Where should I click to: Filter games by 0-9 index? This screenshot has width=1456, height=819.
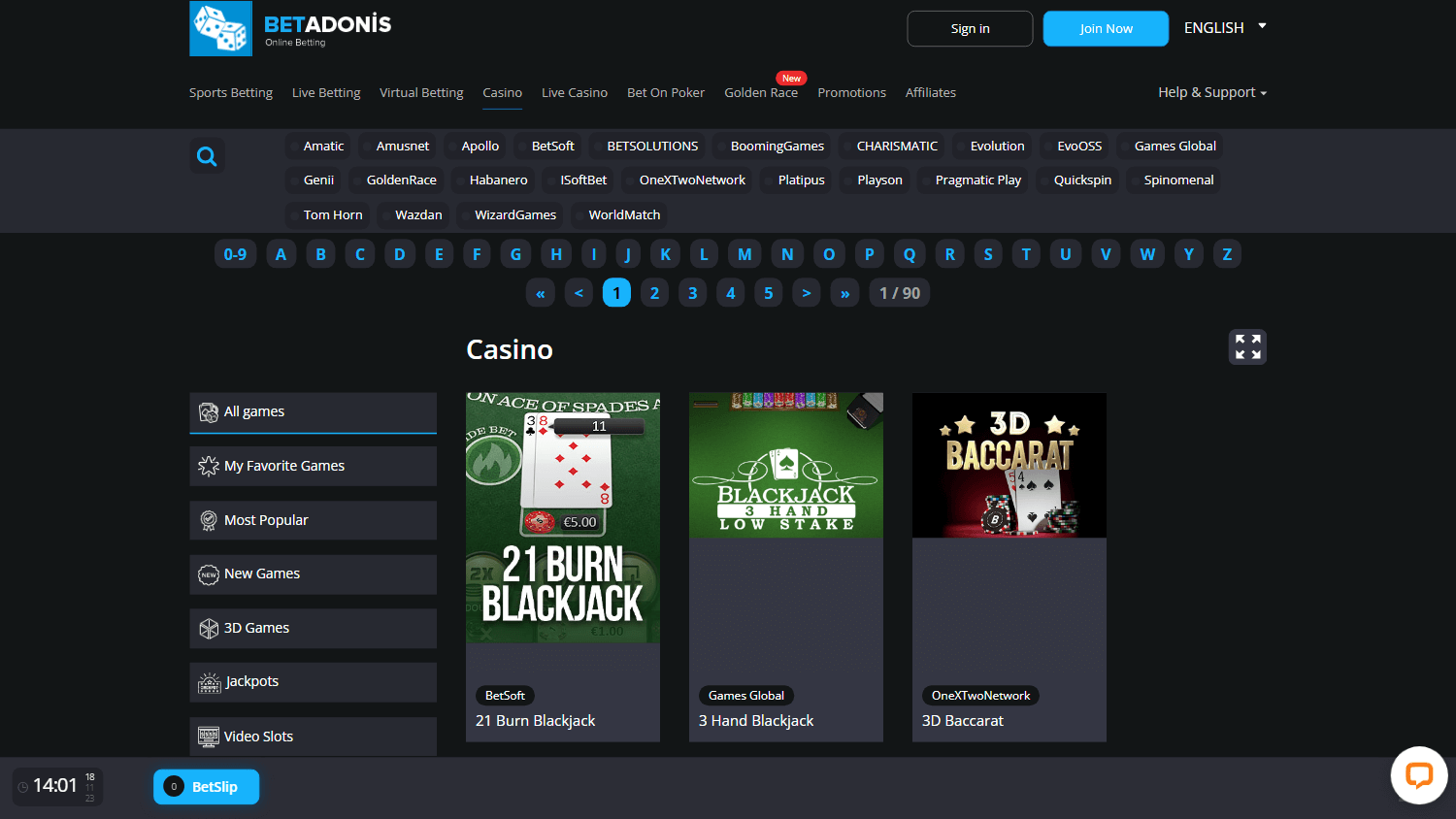[235, 254]
